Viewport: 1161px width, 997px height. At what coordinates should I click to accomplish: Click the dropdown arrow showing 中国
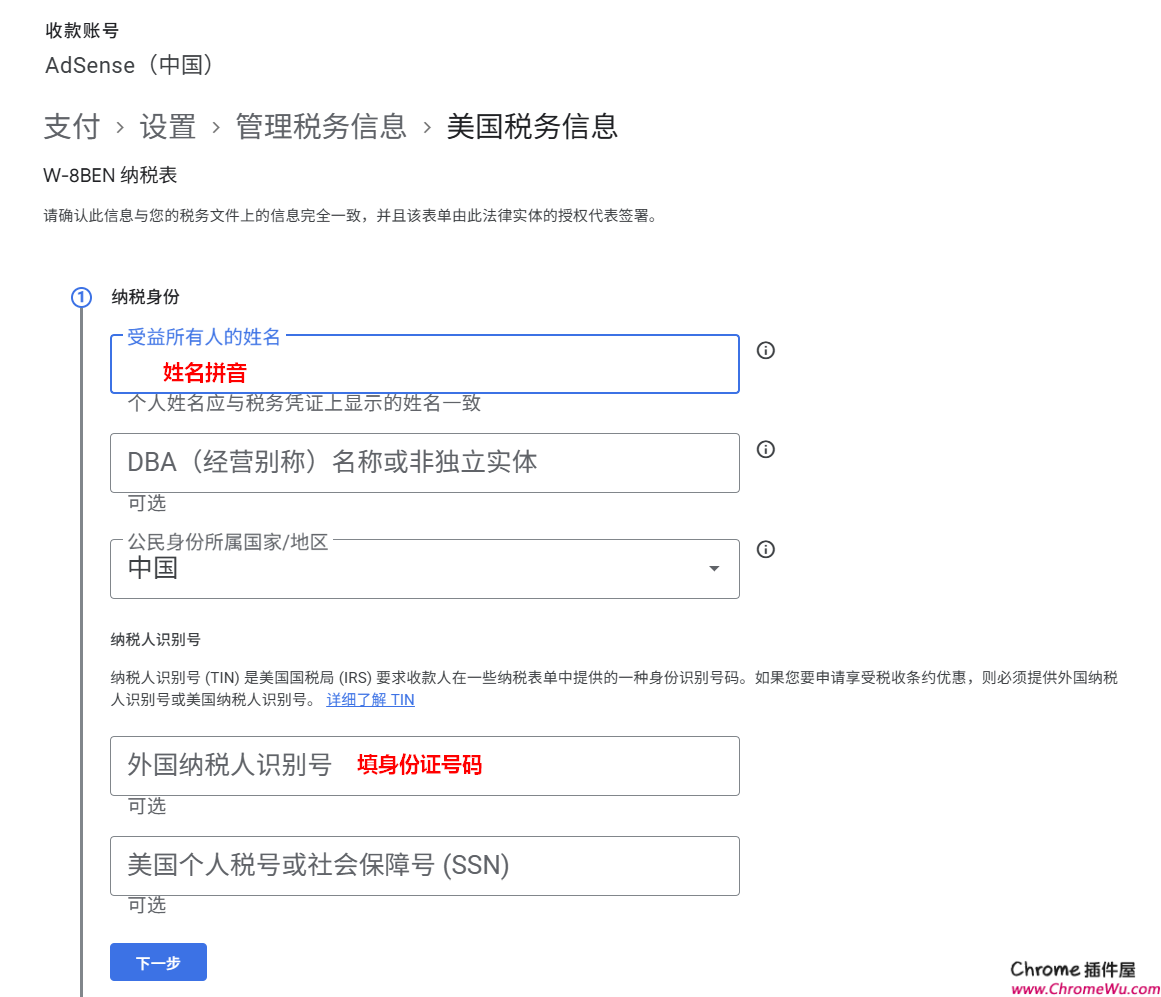pyautogui.click(x=713, y=568)
